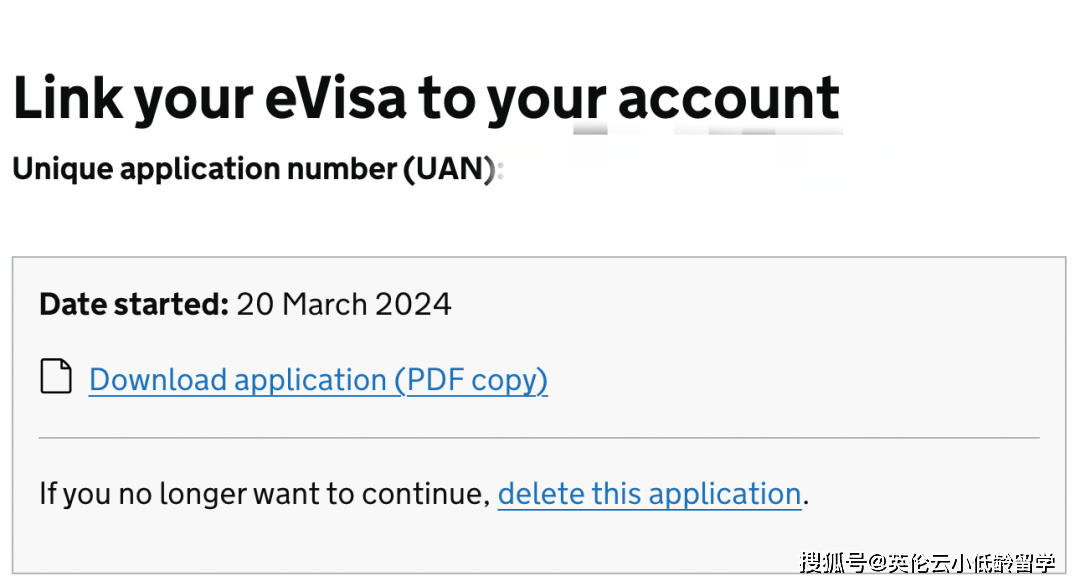Click the Sohu watermark text in the corner

click(x=926, y=562)
